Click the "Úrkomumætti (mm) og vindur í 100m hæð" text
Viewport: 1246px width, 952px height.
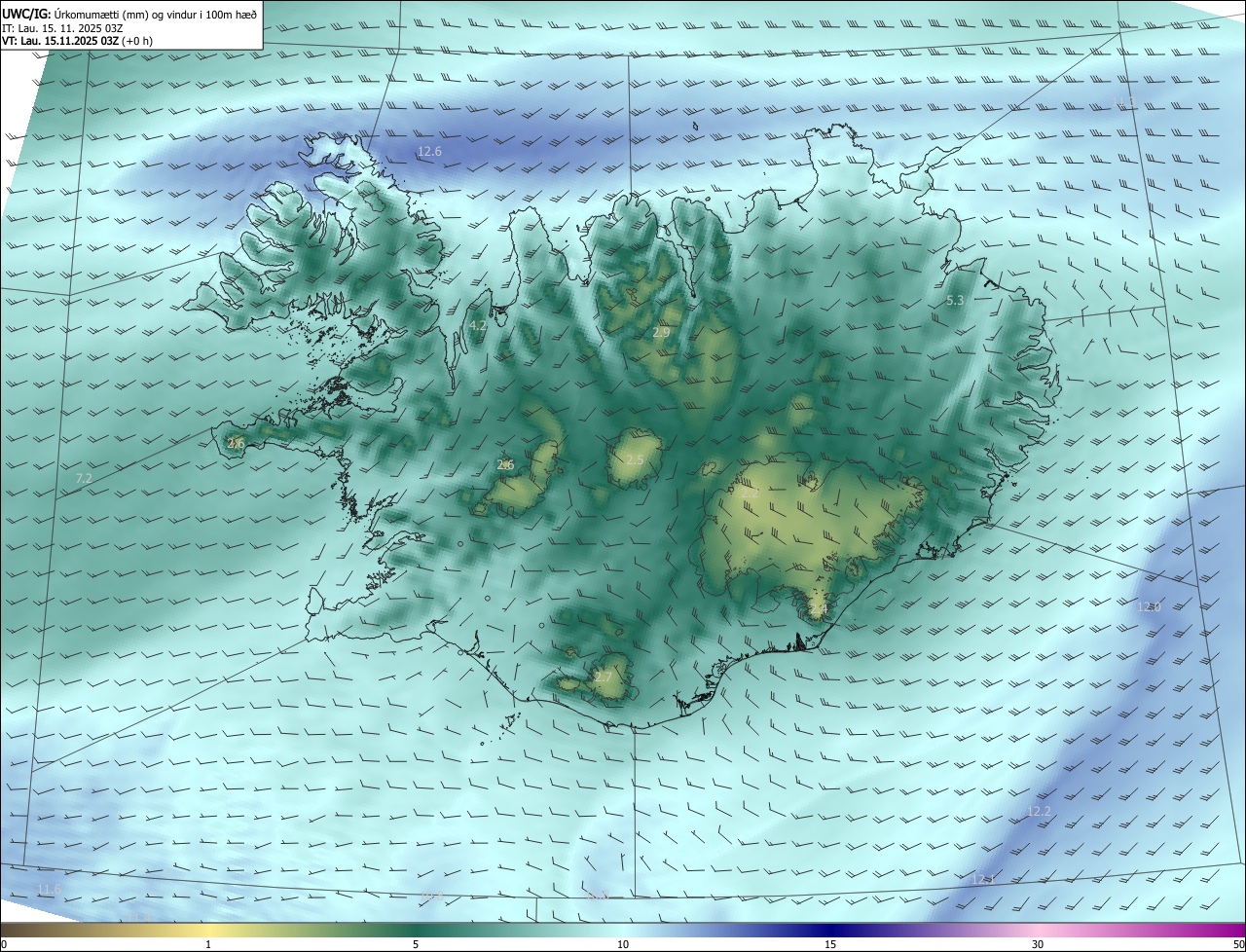[x=156, y=14]
